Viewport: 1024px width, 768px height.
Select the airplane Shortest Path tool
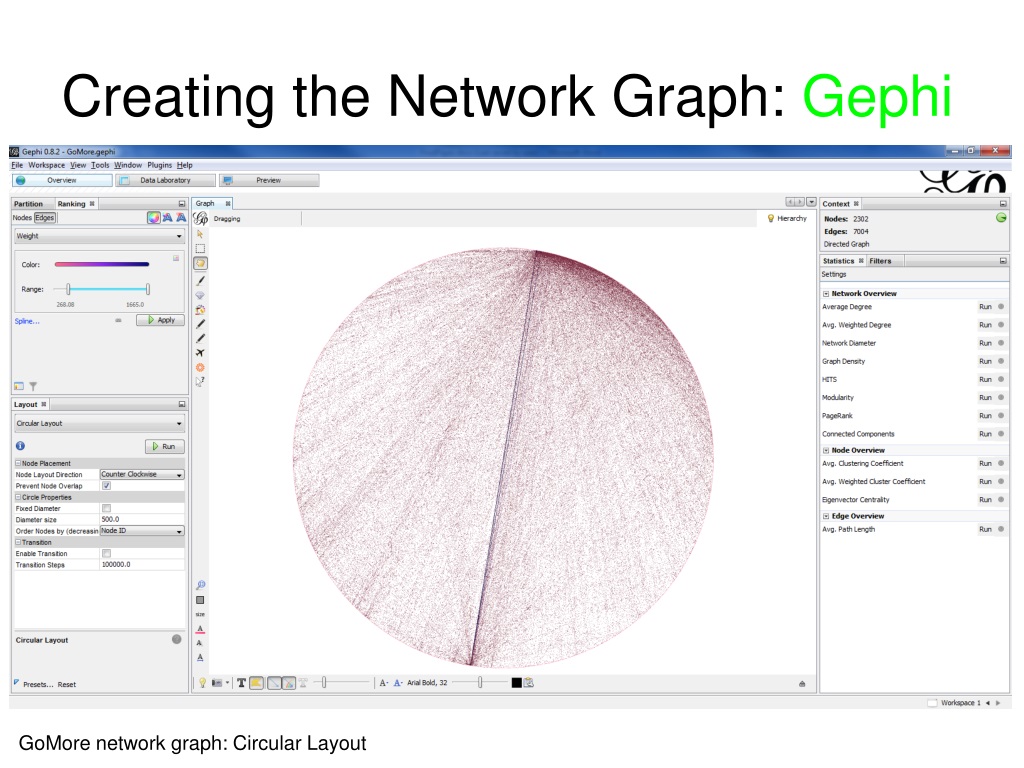[x=200, y=353]
